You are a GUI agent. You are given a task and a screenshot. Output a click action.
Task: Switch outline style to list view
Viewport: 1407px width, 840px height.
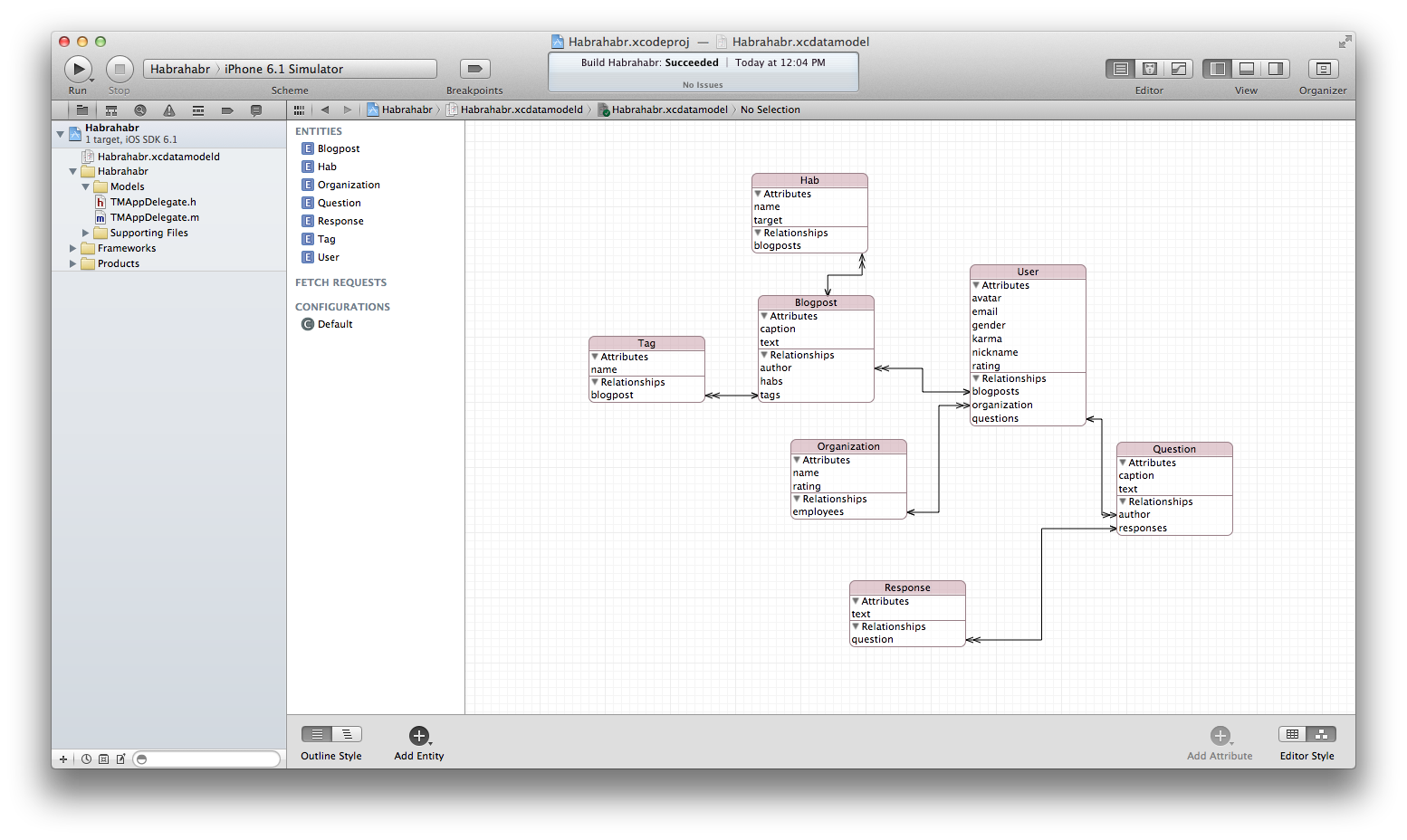point(317,734)
